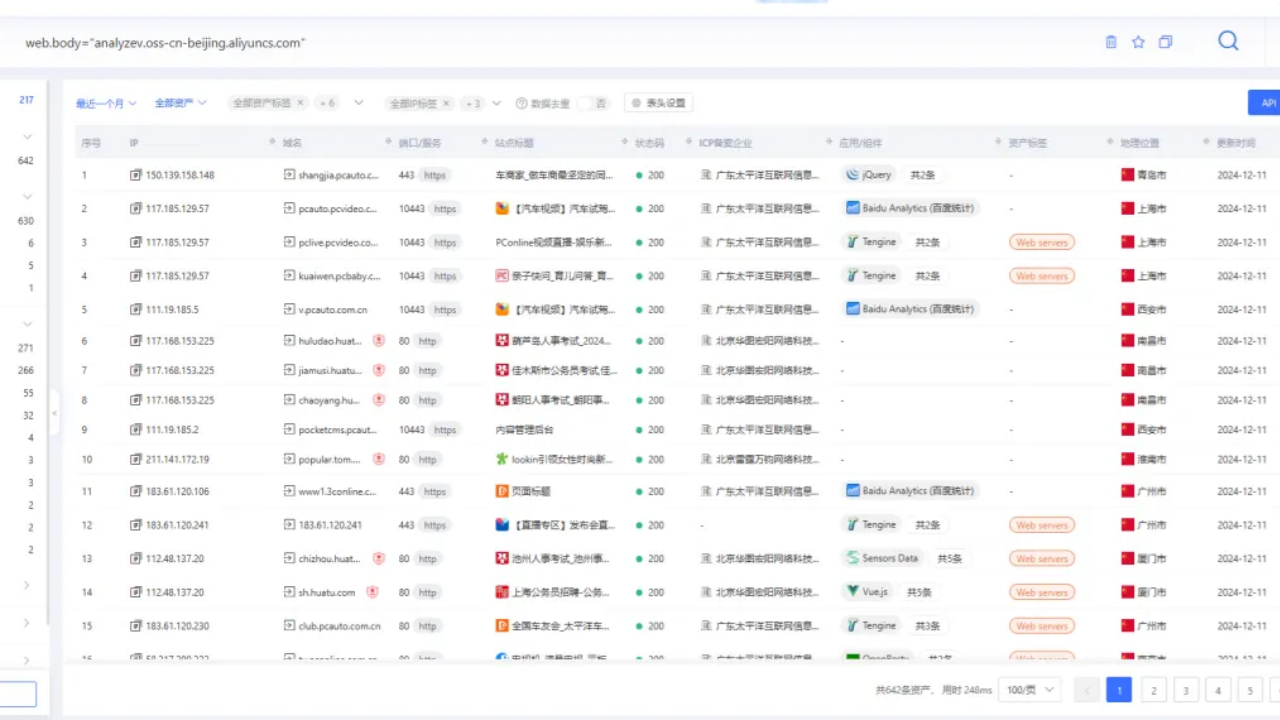Image resolution: width=1280 pixels, height=720 pixels.
Task: Click the IP icon beside 150.139.158.148
Action: coord(136,175)
